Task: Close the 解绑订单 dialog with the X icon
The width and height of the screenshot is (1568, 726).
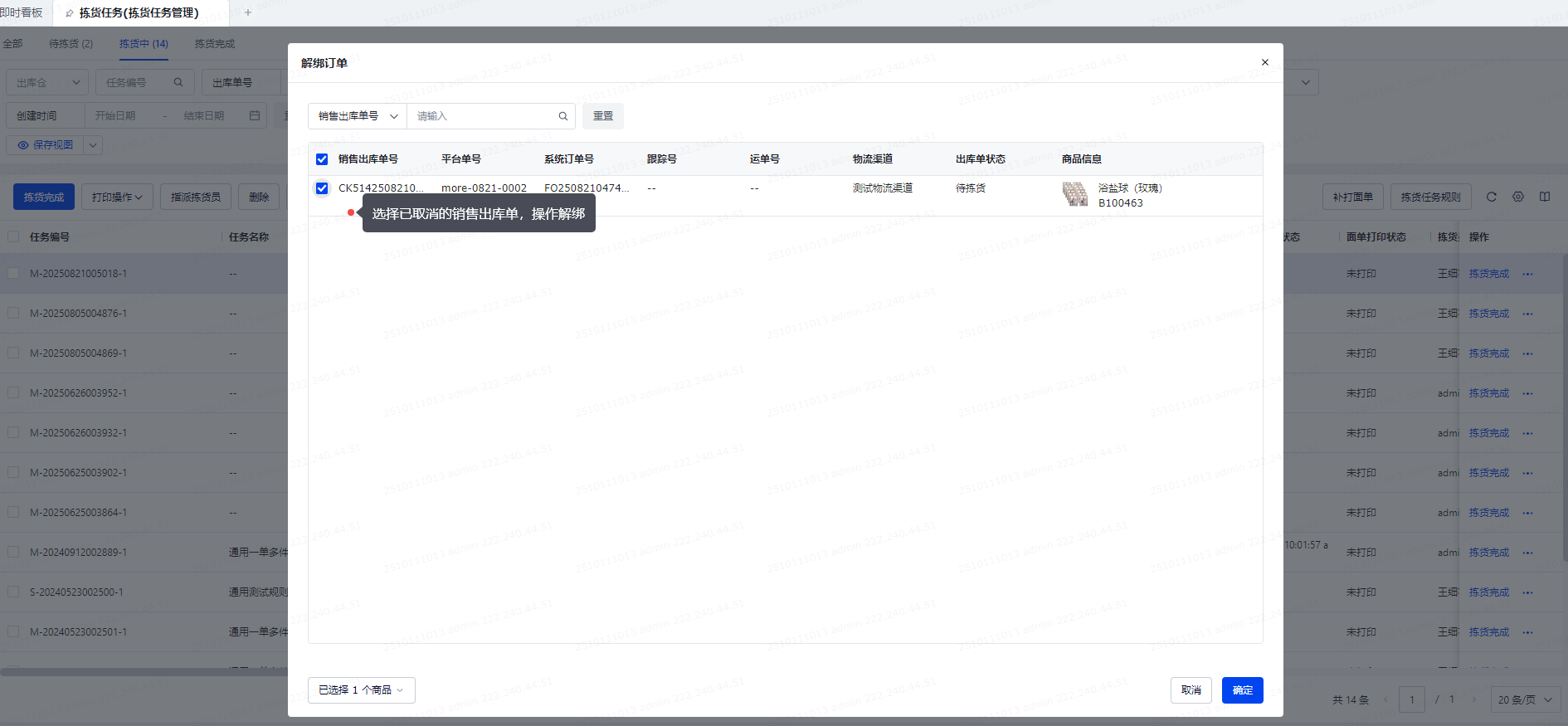Action: [1264, 62]
